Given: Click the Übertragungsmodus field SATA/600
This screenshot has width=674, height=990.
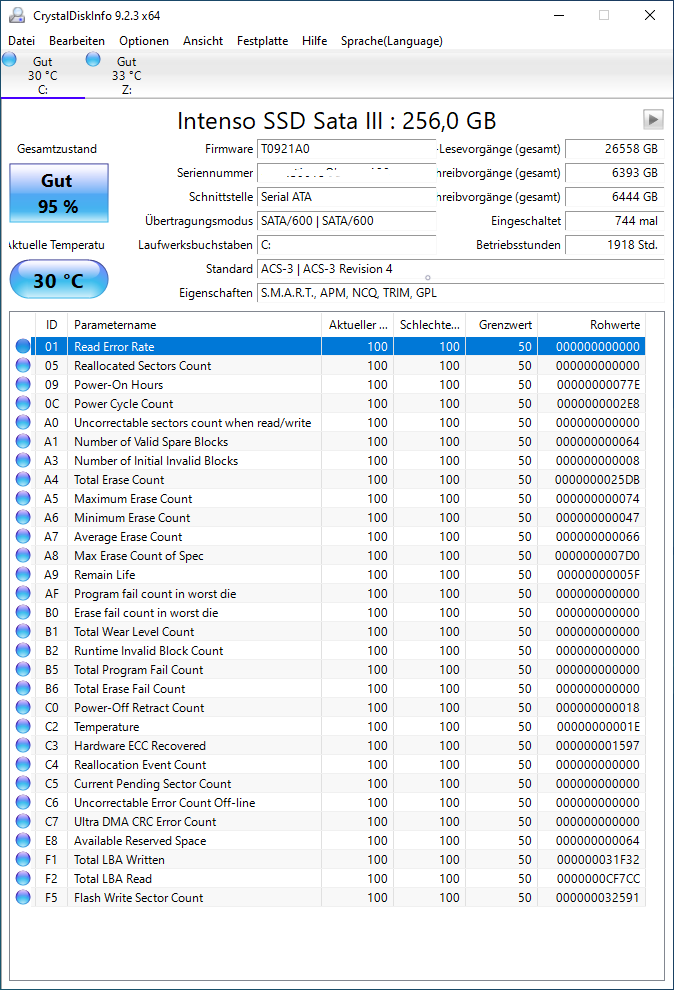Looking at the screenshot, I should (x=346, y=221).
